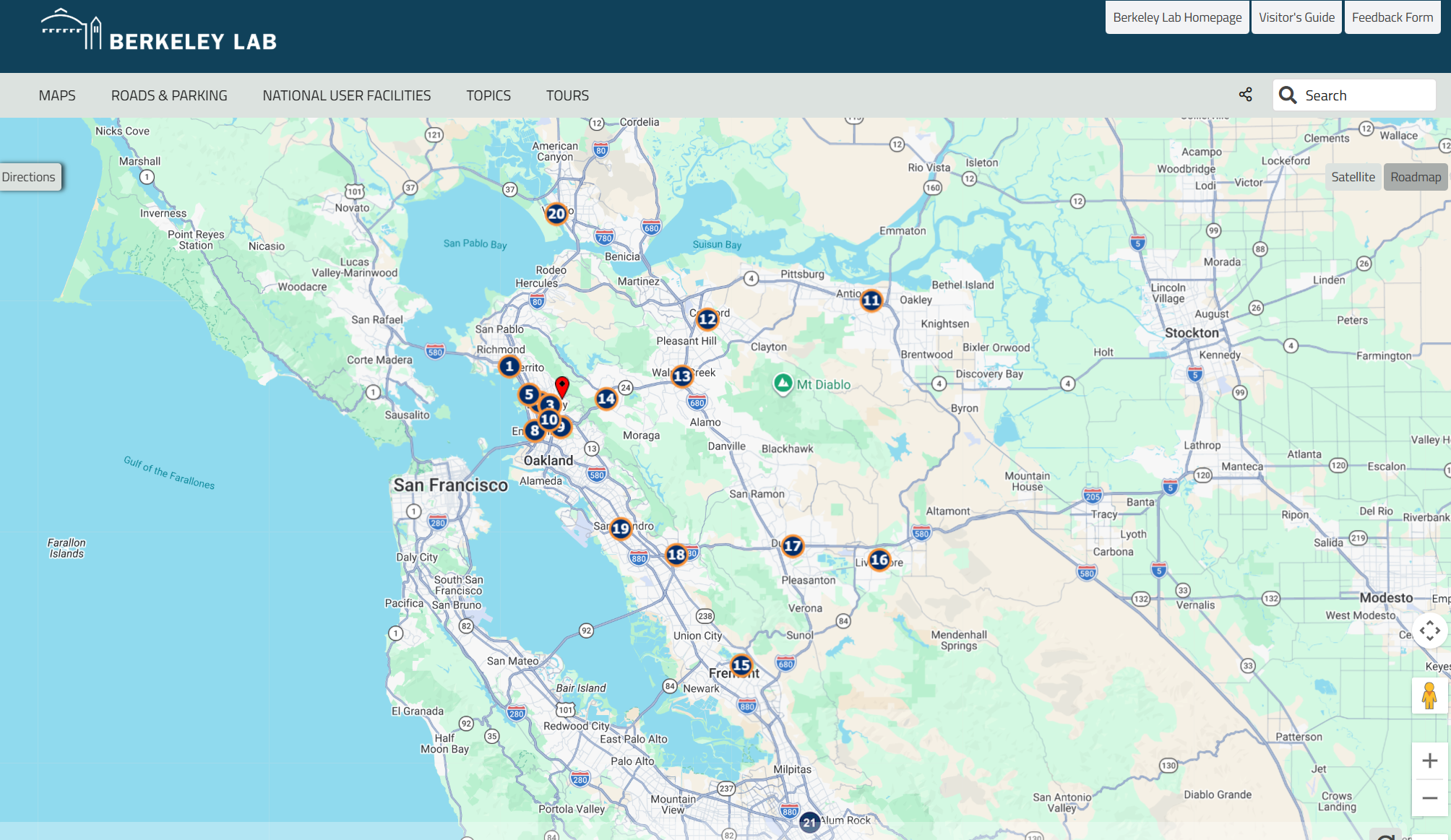1451x840 pixels.
Task: Click the search magnifier icon
Action: [1288, 95]
